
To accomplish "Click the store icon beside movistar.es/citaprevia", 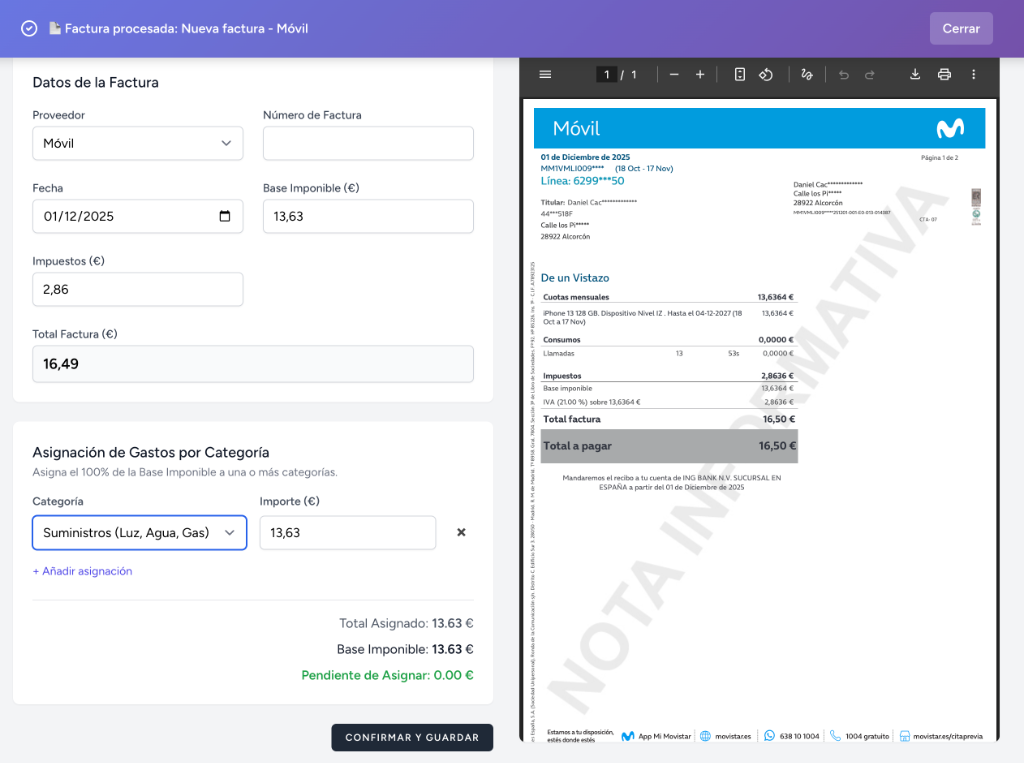I will 904,736.
